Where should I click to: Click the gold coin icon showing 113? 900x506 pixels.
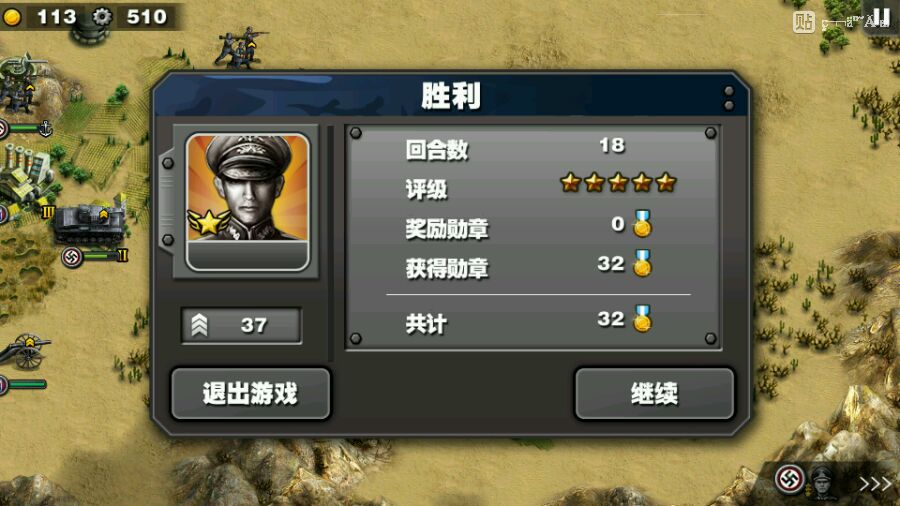coord(11,17)
